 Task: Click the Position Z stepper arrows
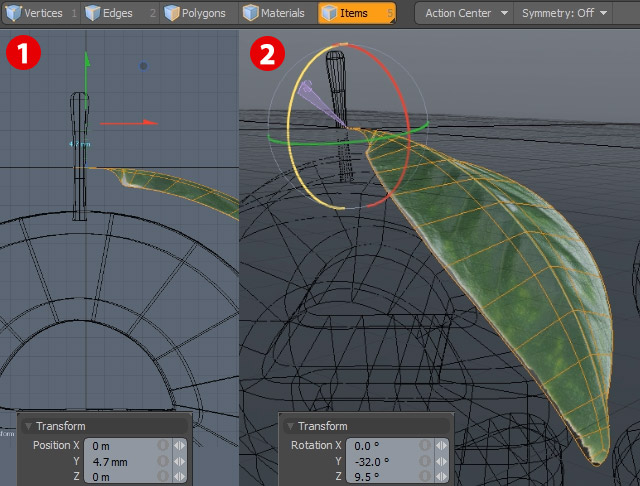(179, 476)
